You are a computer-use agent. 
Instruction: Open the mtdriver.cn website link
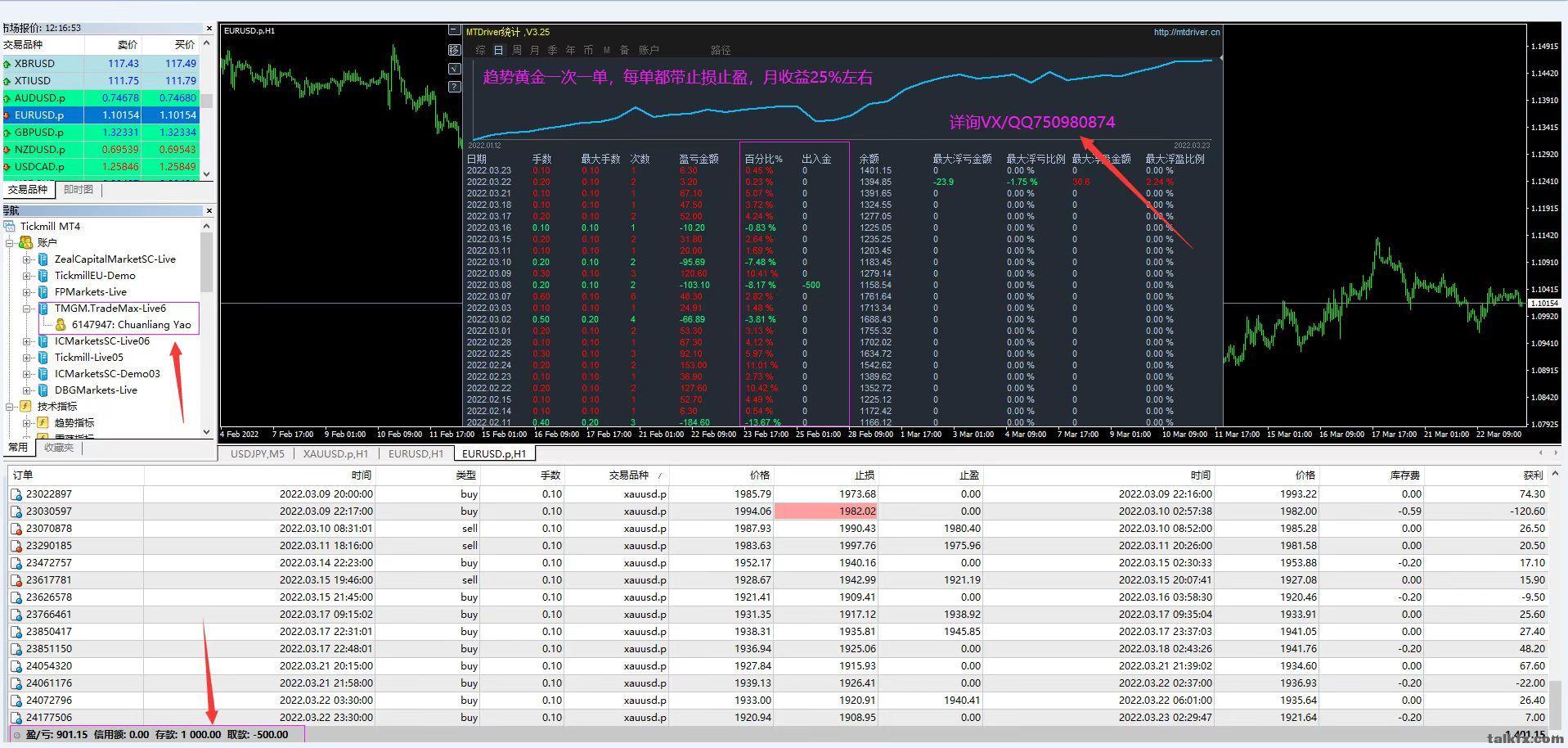(x=1186, y=32)
